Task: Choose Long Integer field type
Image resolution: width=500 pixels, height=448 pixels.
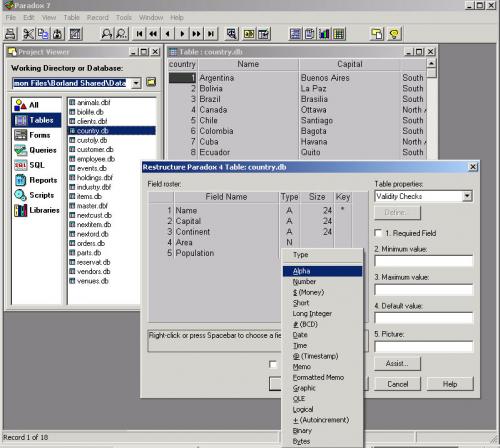Action: click(322, 314)
